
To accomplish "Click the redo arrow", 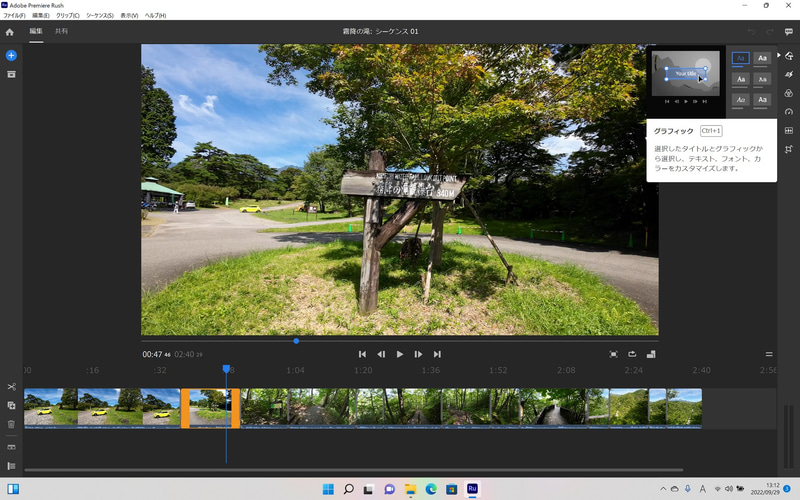I will click(x=770, y=32).
